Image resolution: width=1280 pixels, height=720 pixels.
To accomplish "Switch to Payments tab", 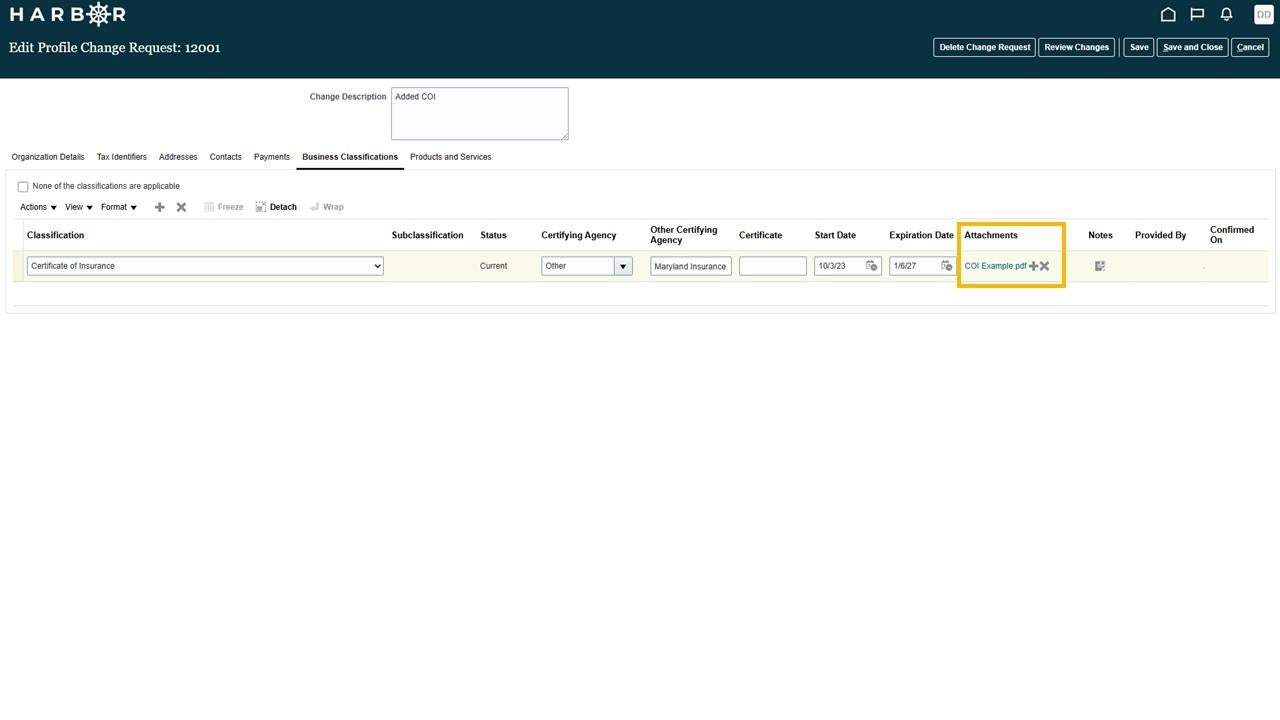I will coord(272,157).
